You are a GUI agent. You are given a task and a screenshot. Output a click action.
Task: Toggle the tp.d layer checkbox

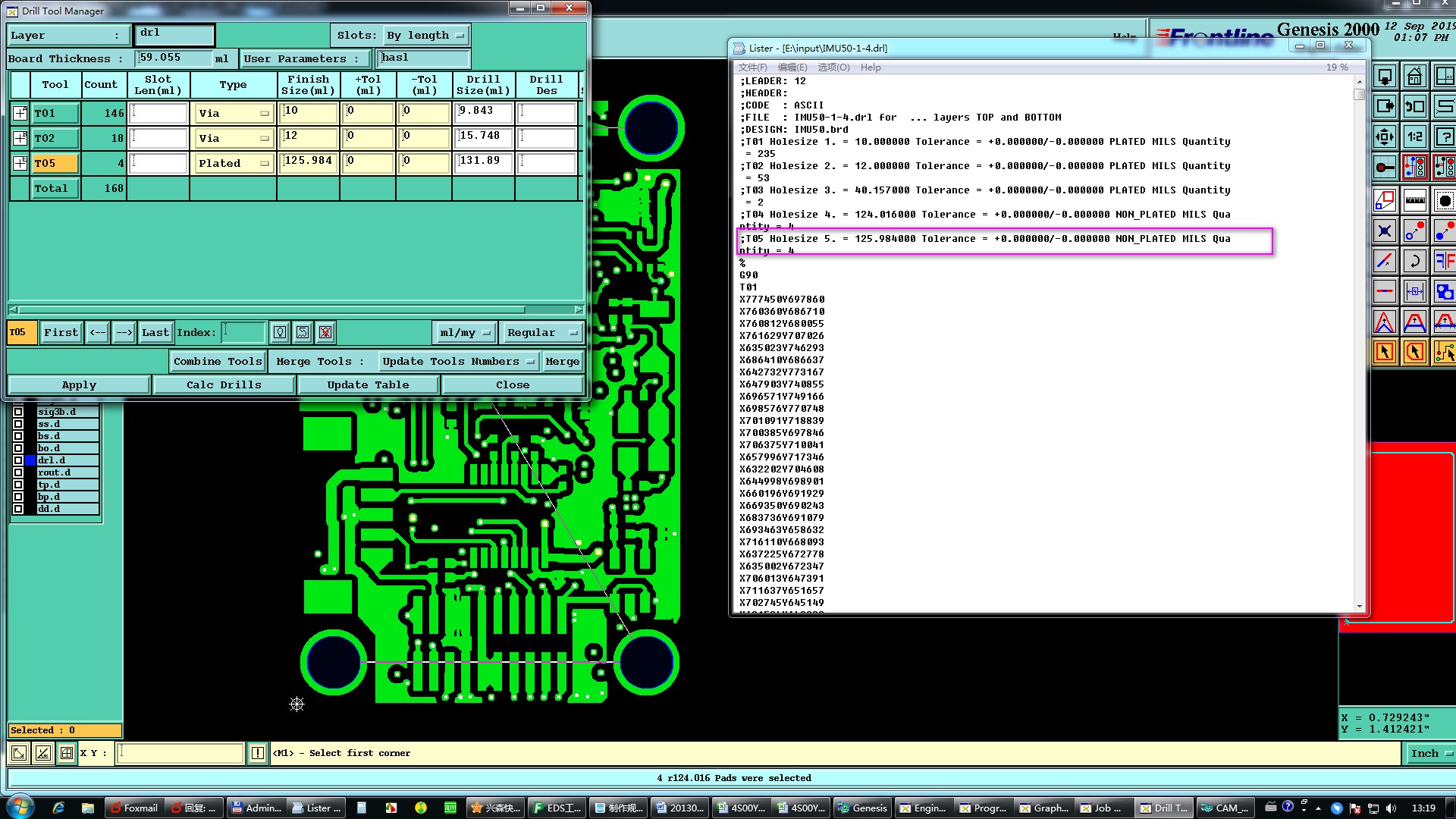18,485
